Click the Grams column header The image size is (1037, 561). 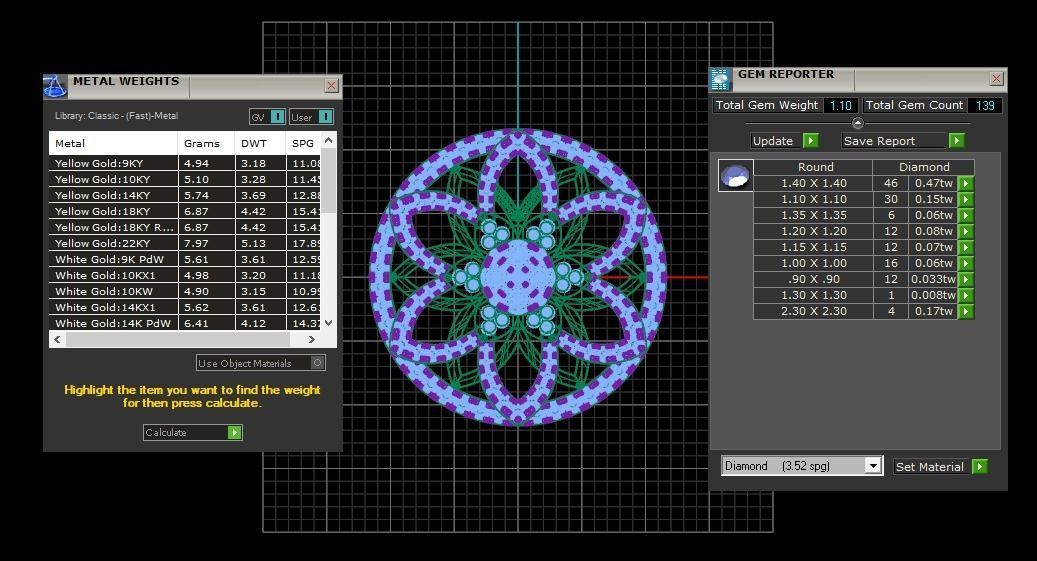pyautogui.click(x=206, y=144)
